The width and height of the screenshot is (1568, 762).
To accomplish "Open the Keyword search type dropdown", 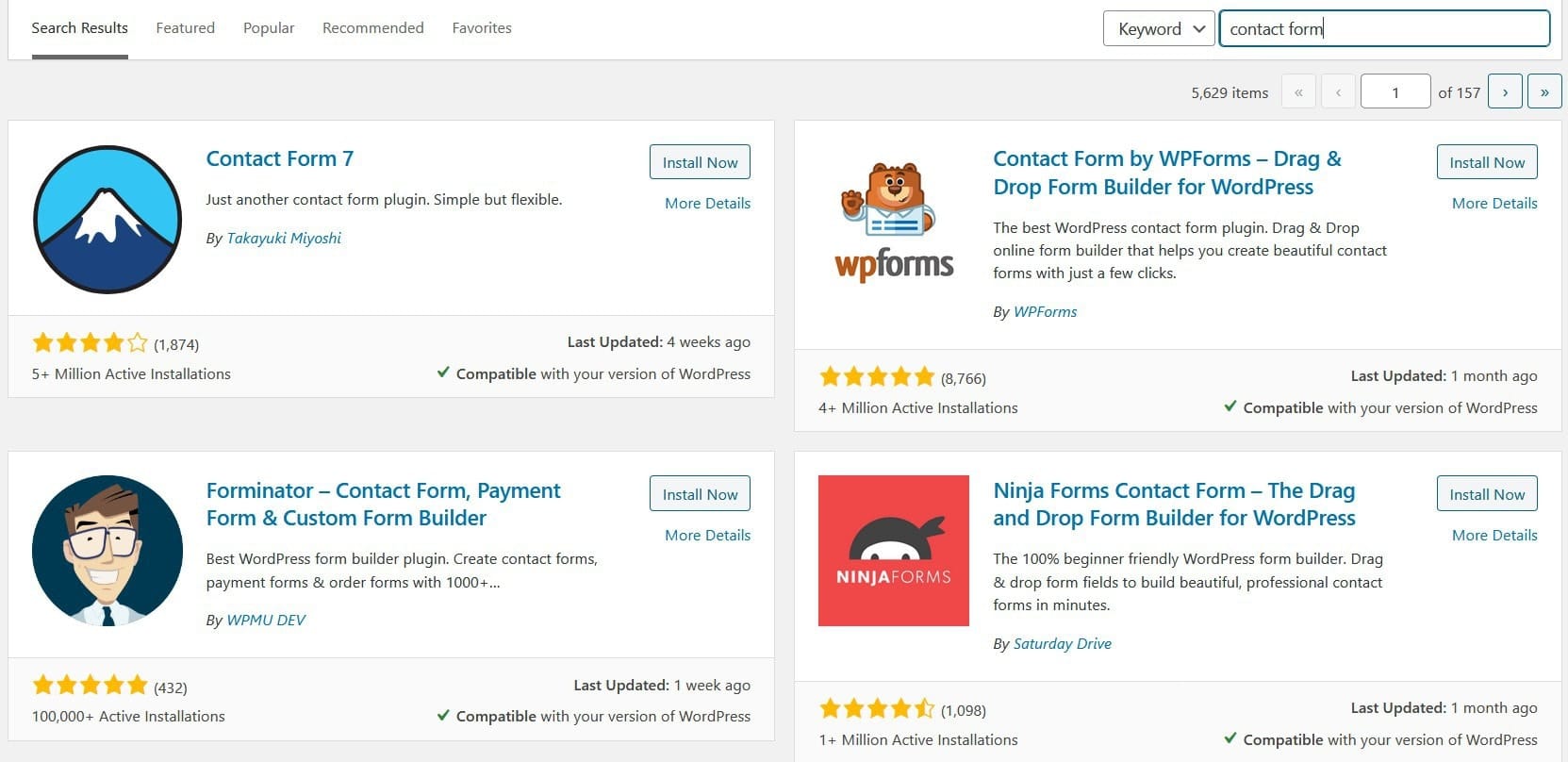I will [x=1159, y=28].
